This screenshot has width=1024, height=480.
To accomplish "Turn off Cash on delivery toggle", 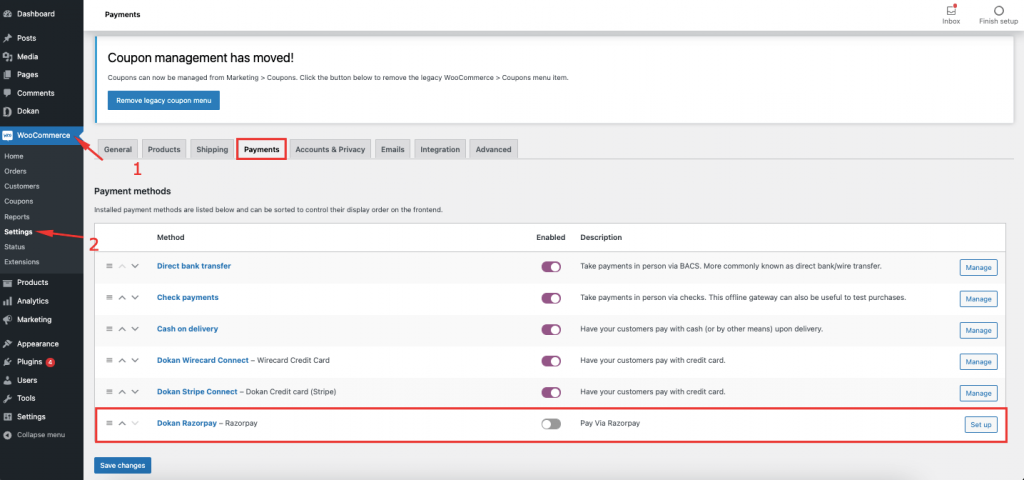I will (x=551, y=330).
